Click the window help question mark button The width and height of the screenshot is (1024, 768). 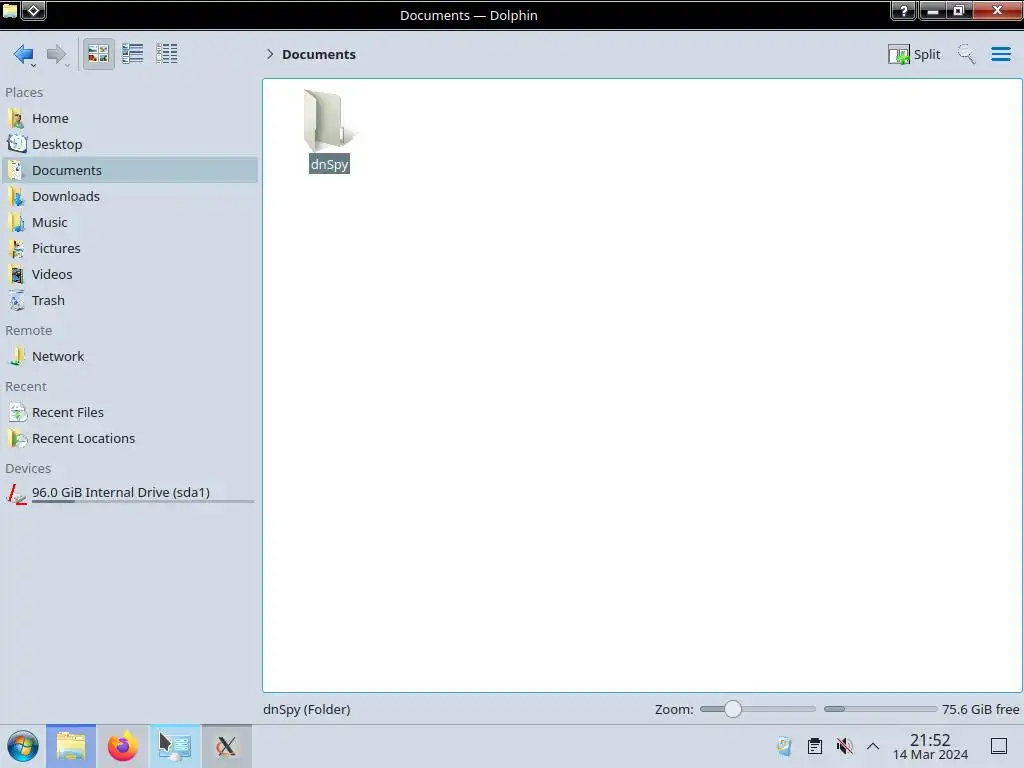903,10
